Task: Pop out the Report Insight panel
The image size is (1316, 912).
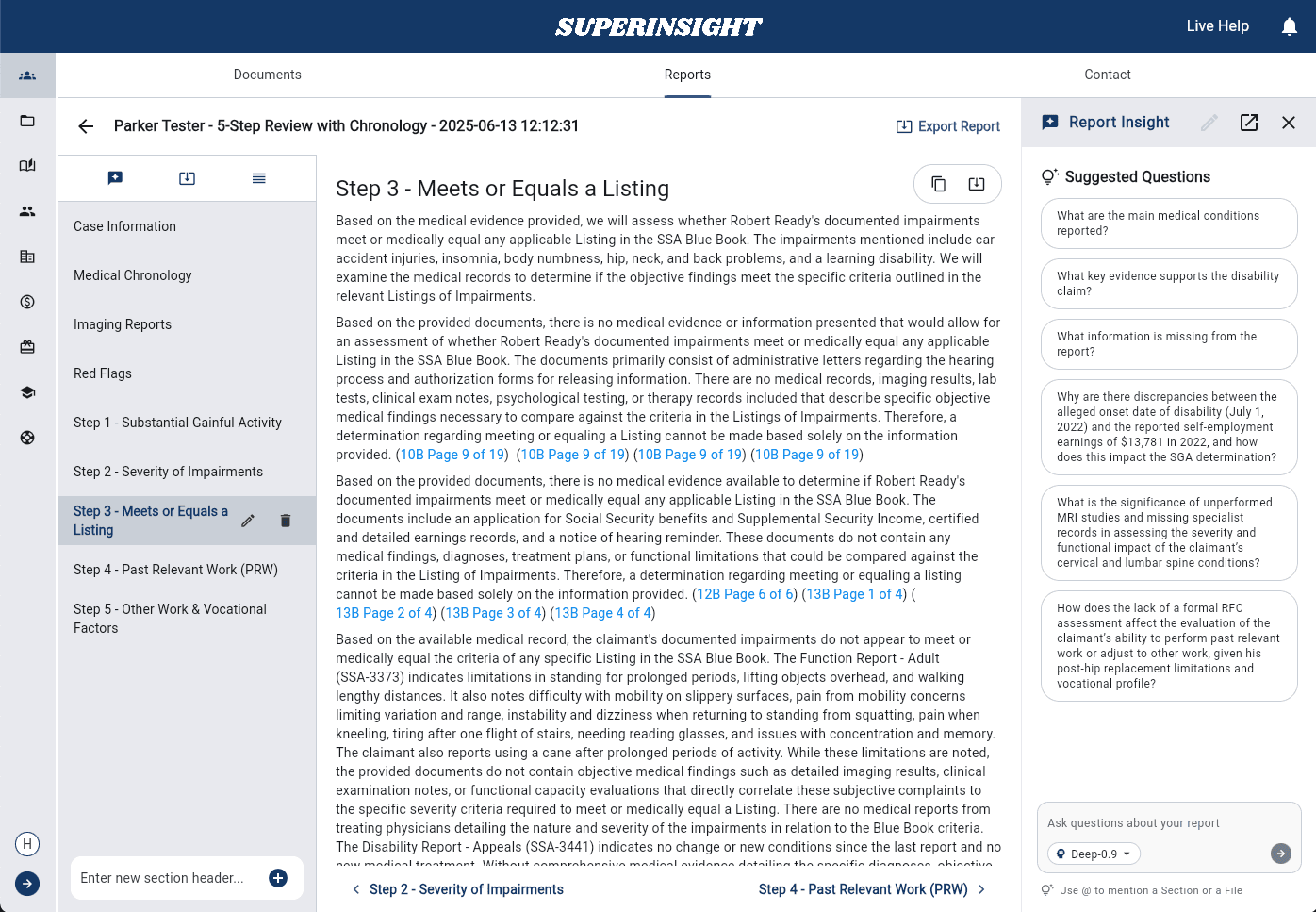Action: [x=1248, y=123]
